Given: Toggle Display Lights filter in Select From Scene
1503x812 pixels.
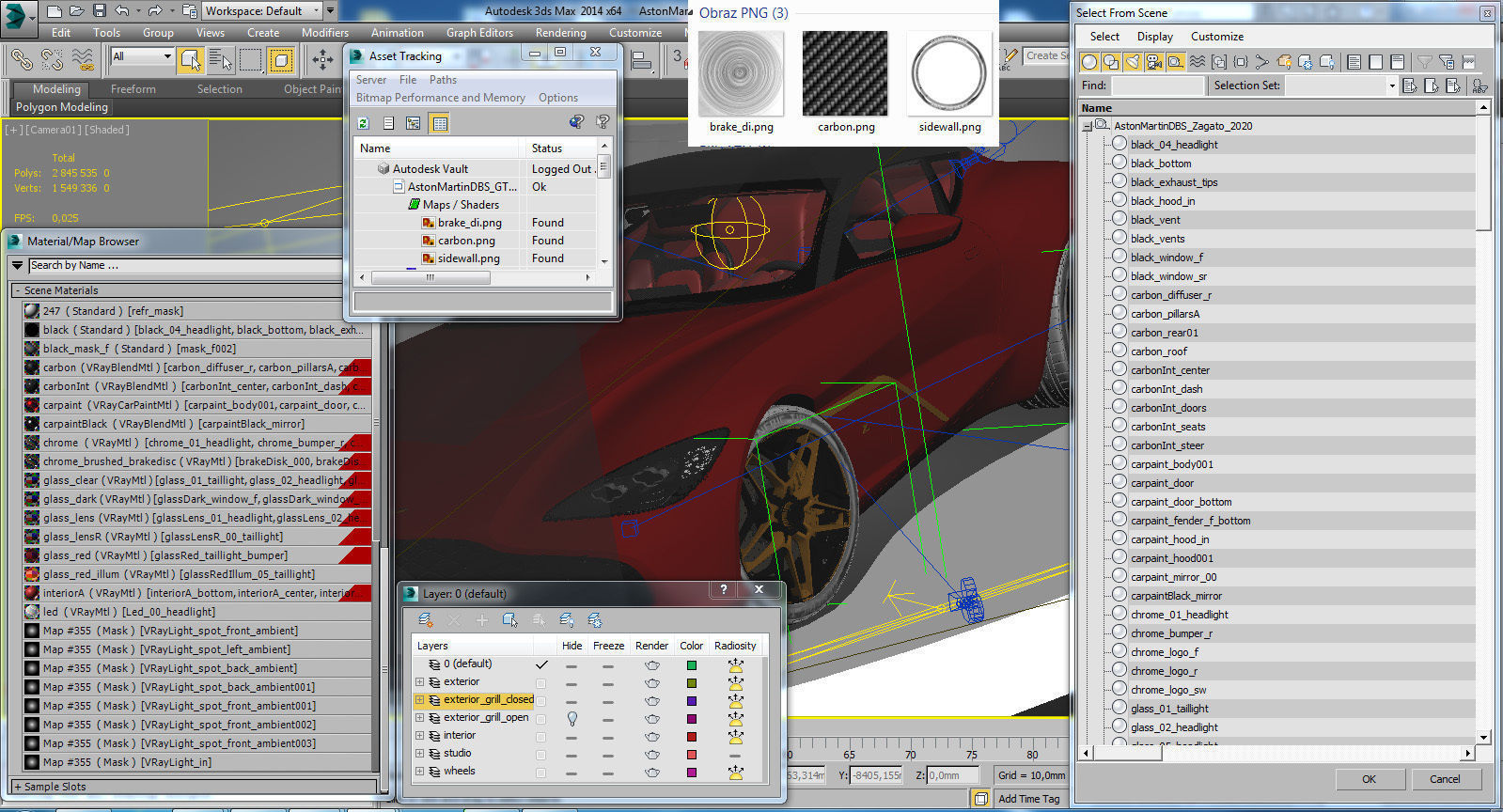Looking at the screenshot, I should click(x=1133, y=62).
